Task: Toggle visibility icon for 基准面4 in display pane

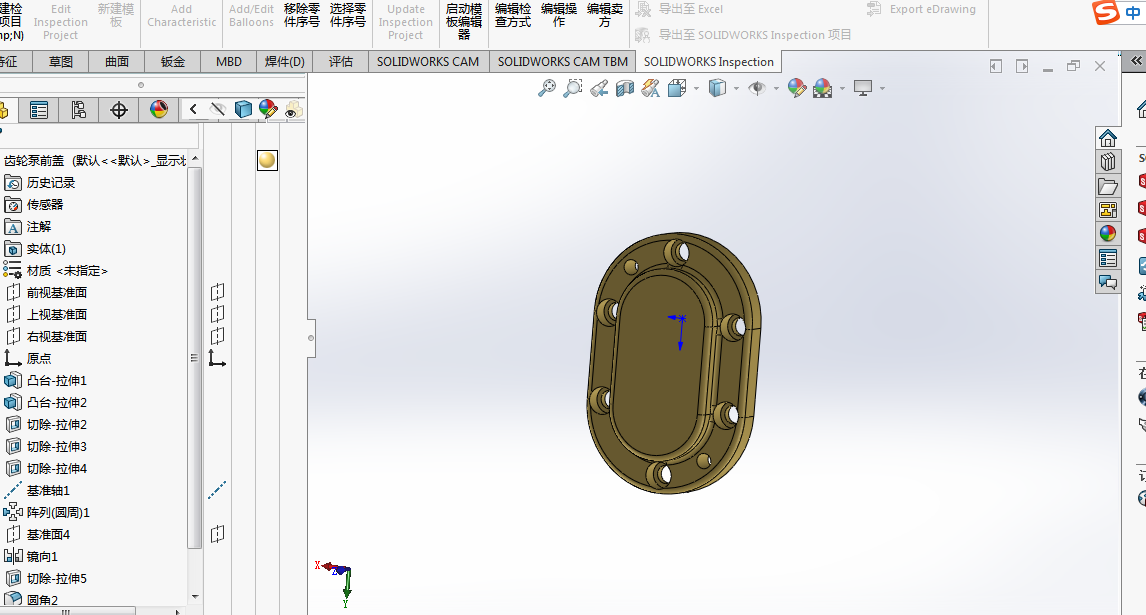Action: 217,534
